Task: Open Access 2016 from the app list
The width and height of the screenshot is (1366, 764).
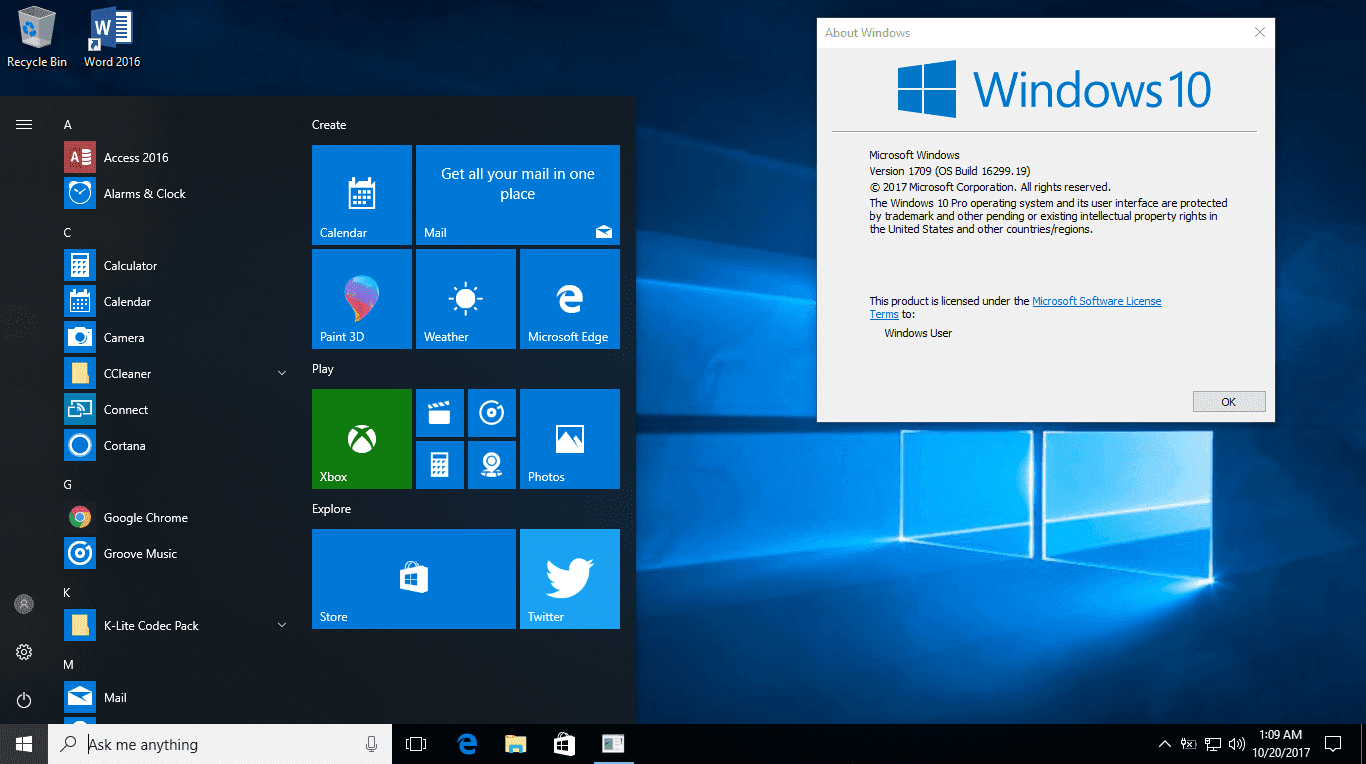Action: [x=176, y=158]
